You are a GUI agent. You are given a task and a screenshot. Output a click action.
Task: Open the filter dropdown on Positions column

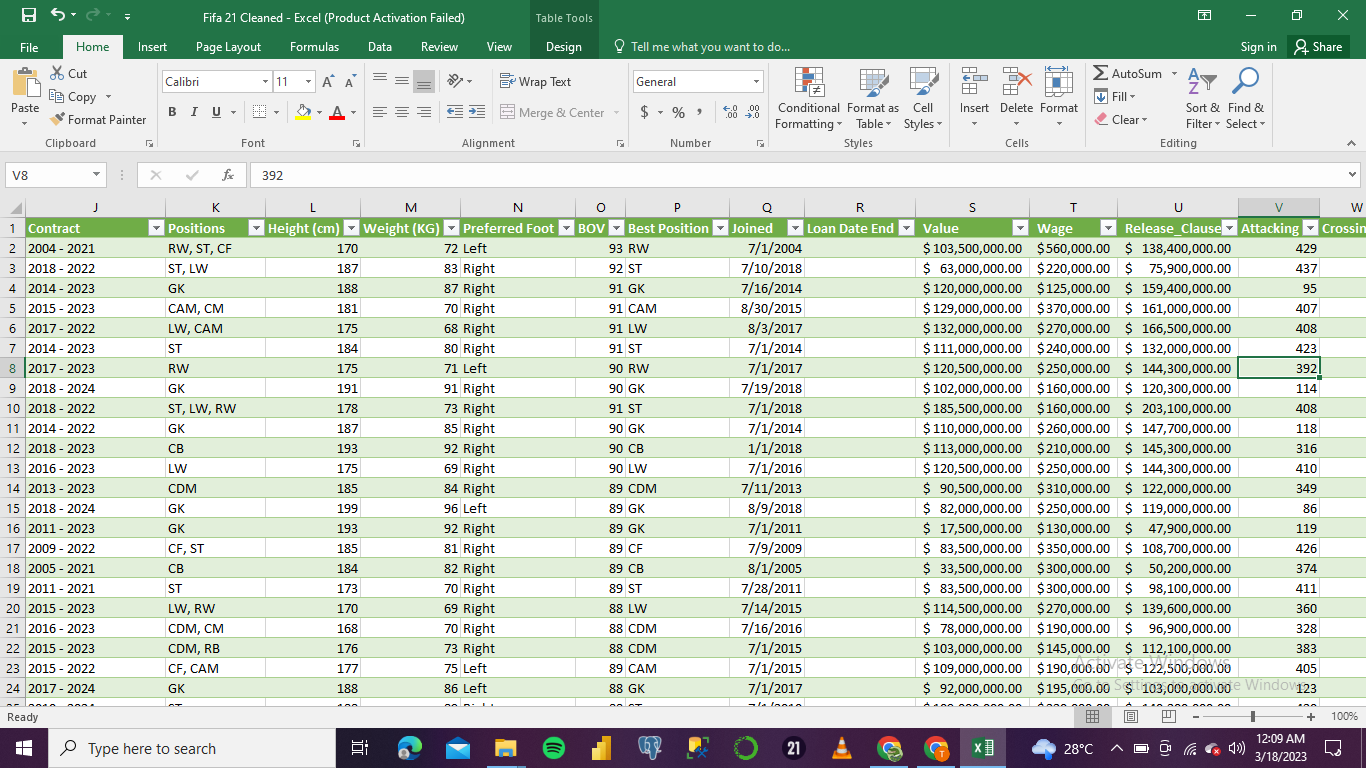click(x=256, y=228)
